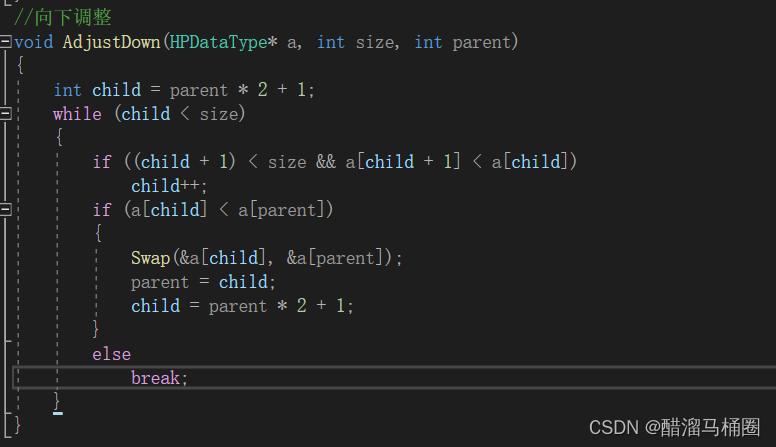Click the HPDataType type name

218,43
